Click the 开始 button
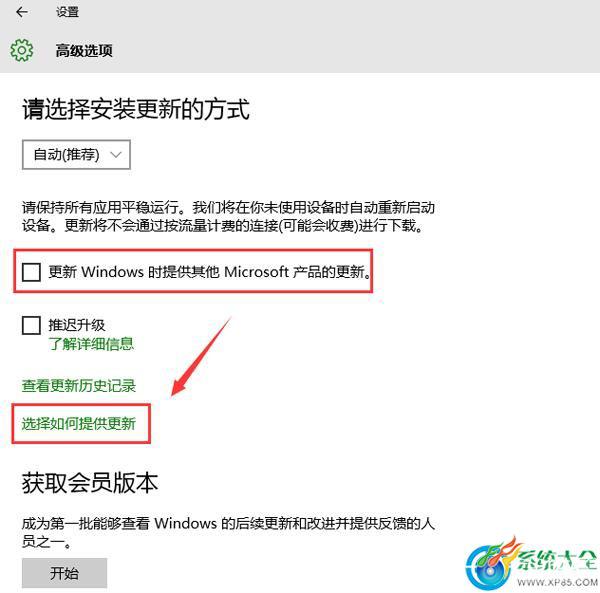 64,573
